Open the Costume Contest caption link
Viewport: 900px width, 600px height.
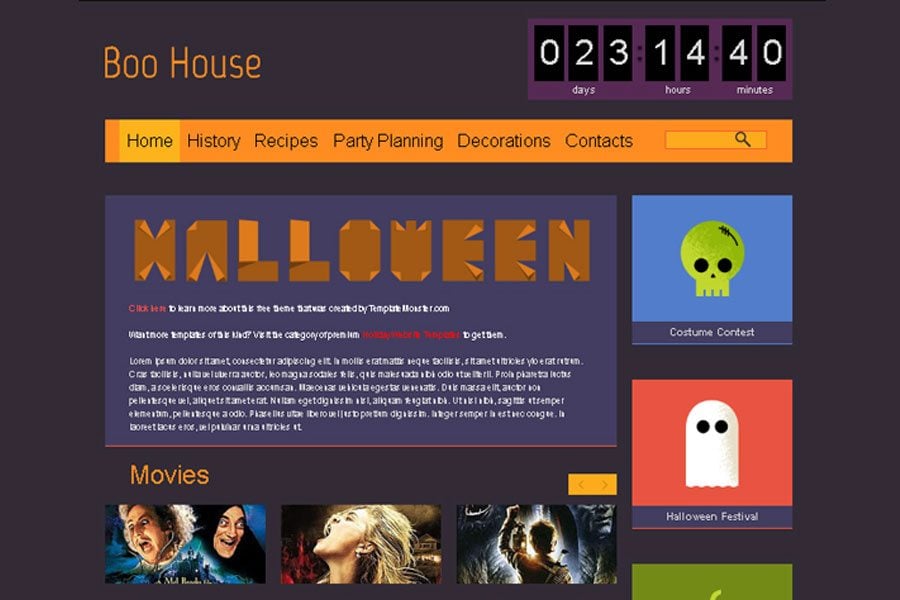pos(712,332)
